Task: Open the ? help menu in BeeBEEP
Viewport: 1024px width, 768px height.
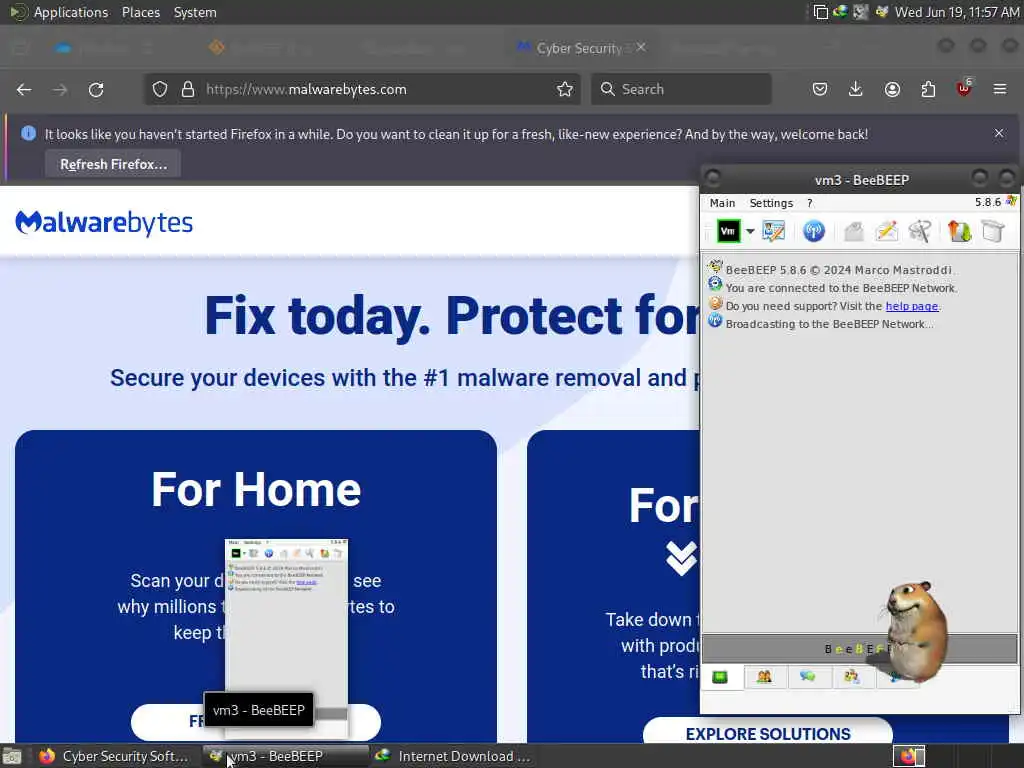Action: point(810,203)
